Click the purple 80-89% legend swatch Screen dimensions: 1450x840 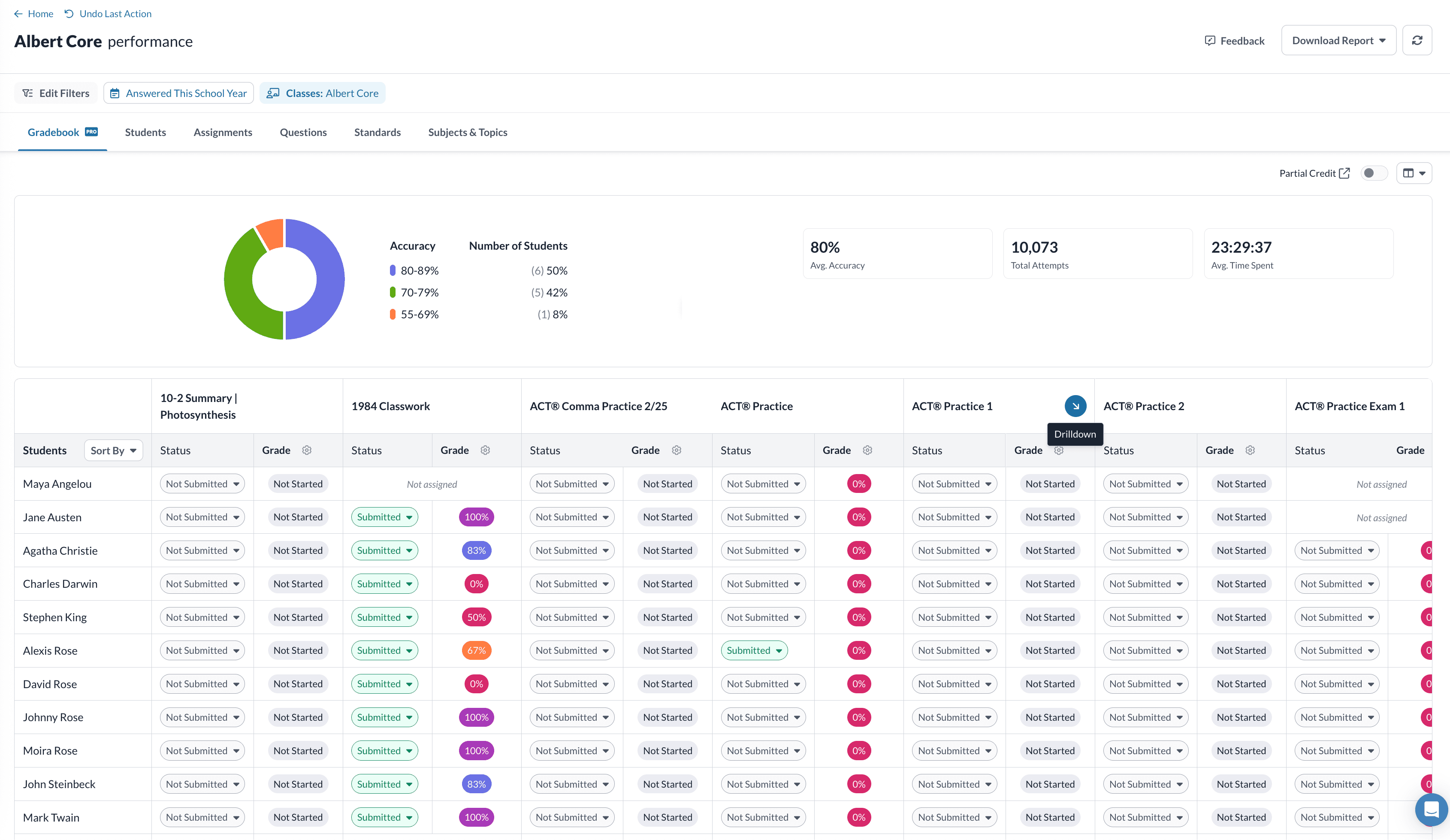tap(393, 270)
